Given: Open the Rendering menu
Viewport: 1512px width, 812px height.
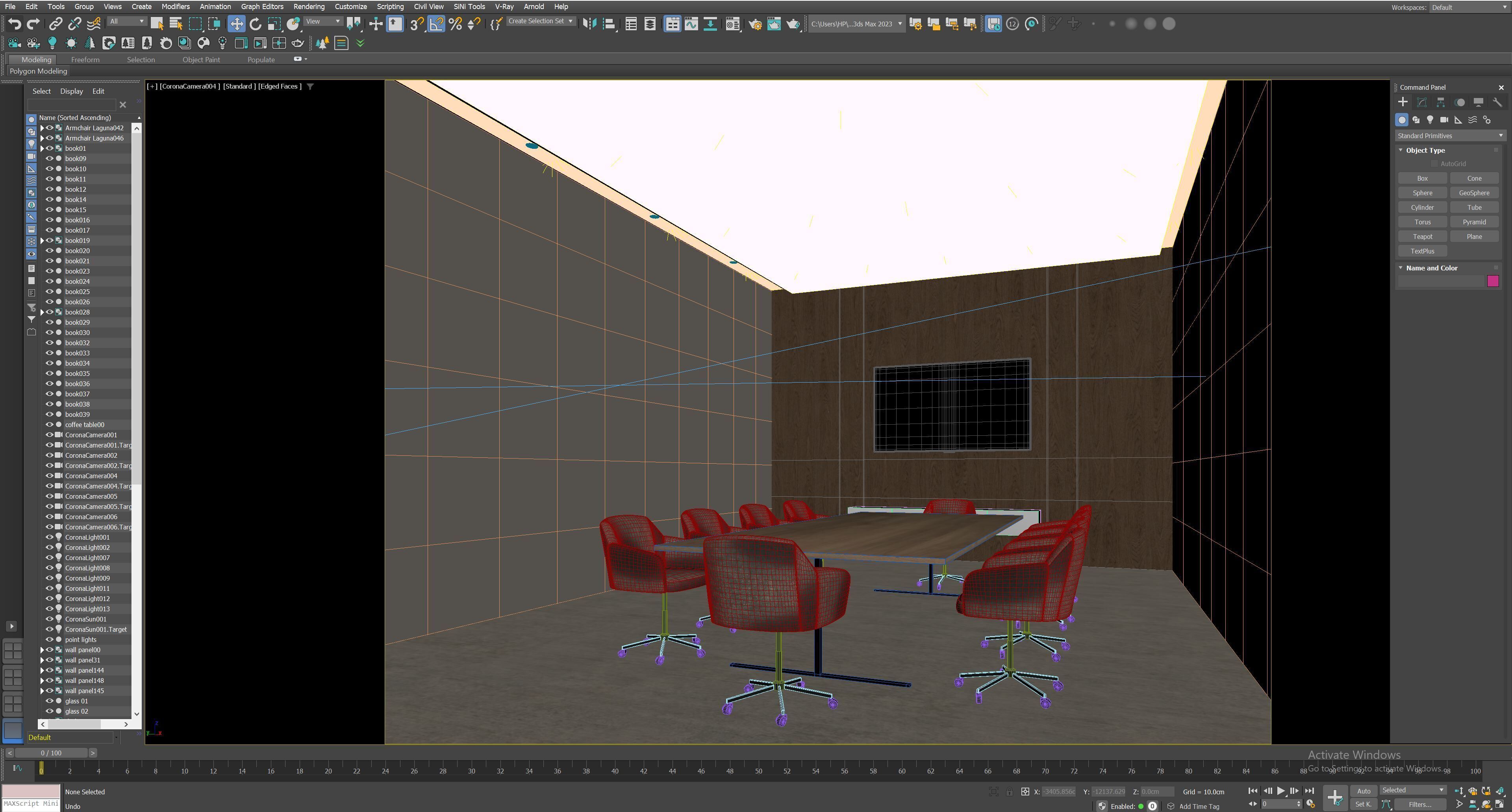Looking at the screenshot, I should 309,6.
